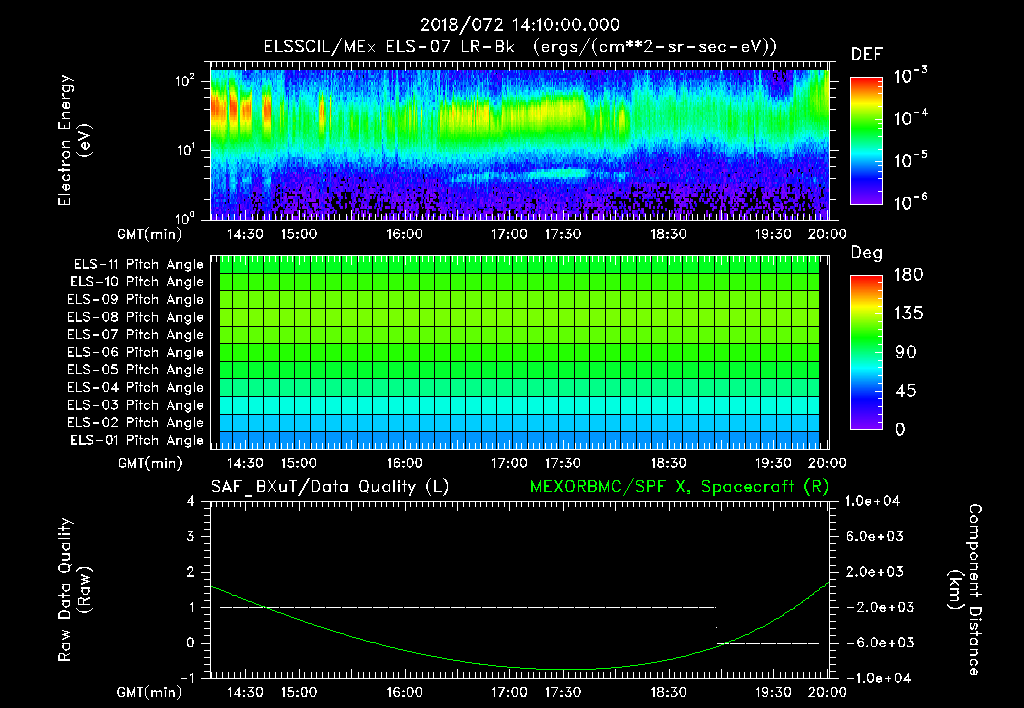This screenshot has height=708, width=1024.
Task: Select the ELS-05 Pitch Angle row label
Action: coord(135,370)
